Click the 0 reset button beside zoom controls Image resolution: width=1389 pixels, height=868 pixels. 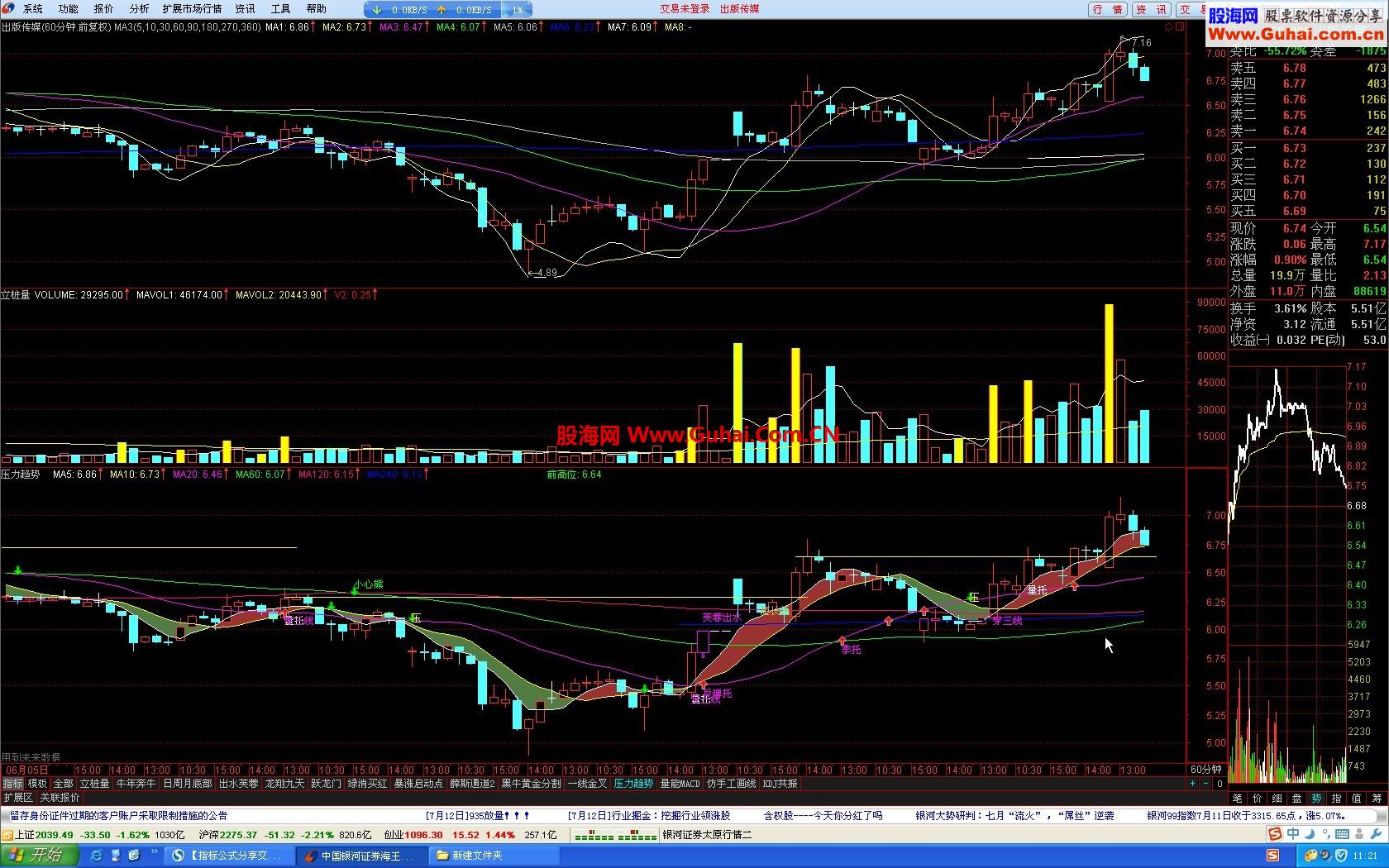click(x=1220, y=783)
